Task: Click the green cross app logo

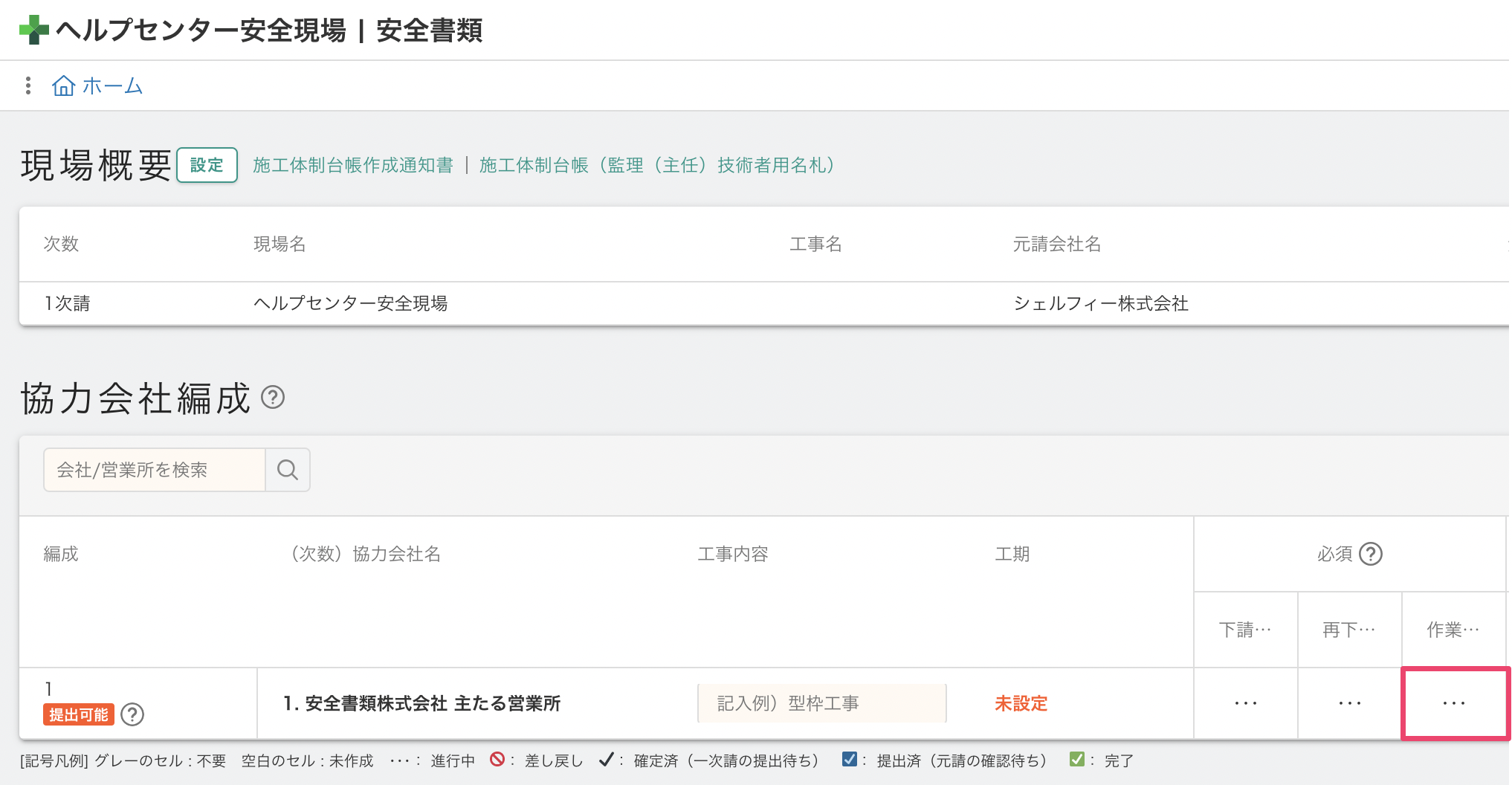Action: [x=33, y=30]
